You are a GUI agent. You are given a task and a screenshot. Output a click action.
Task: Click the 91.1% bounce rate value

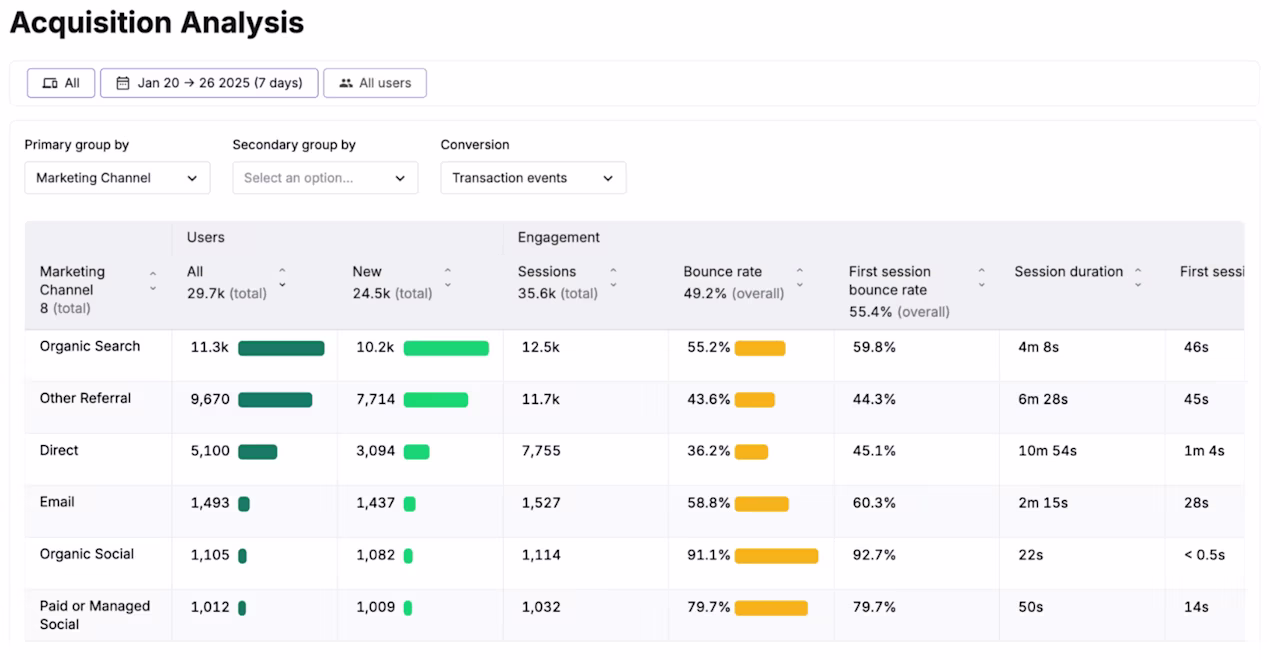coord(709,555)
